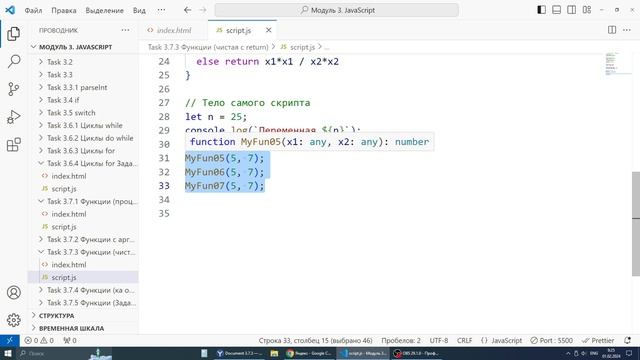Open the Explorer view in activity bar

pyautogui.click(x=13, y=34)
